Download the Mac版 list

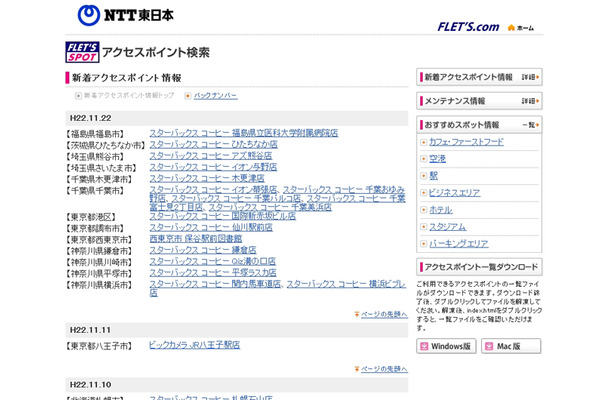pos(511,346)
